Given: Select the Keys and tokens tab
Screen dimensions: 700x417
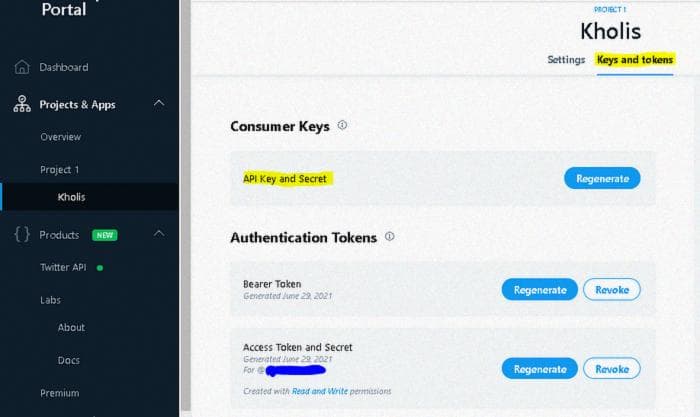Looking at the screenshot, I should [x=635, y=60].
